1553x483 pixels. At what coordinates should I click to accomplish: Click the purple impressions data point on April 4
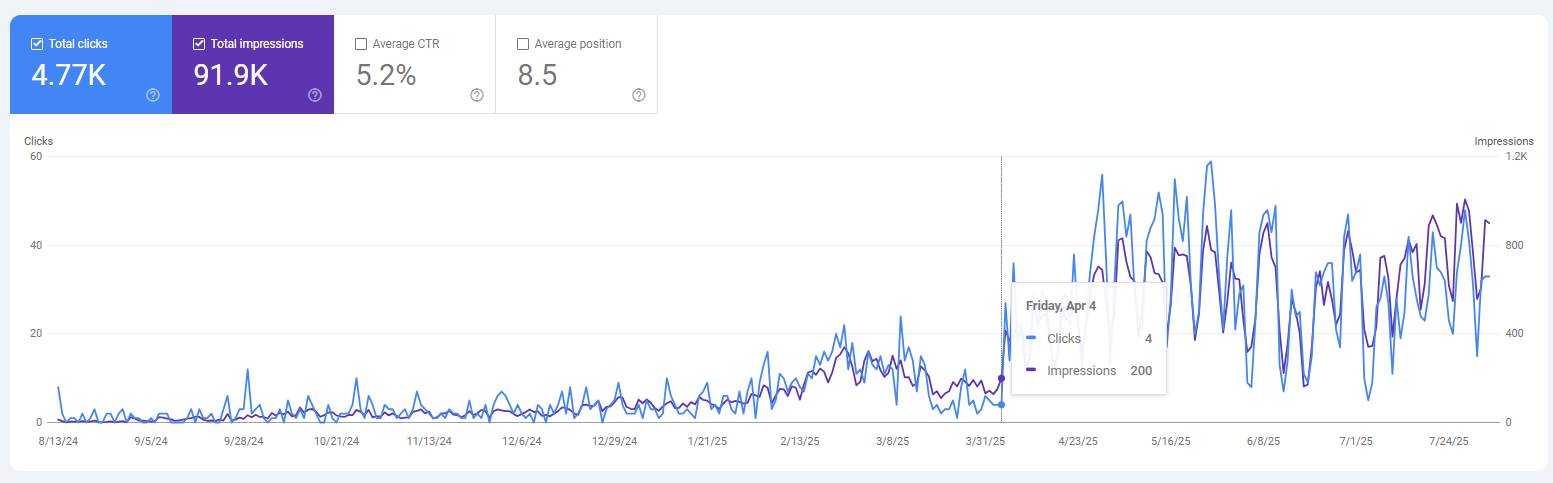point(1001,378)
